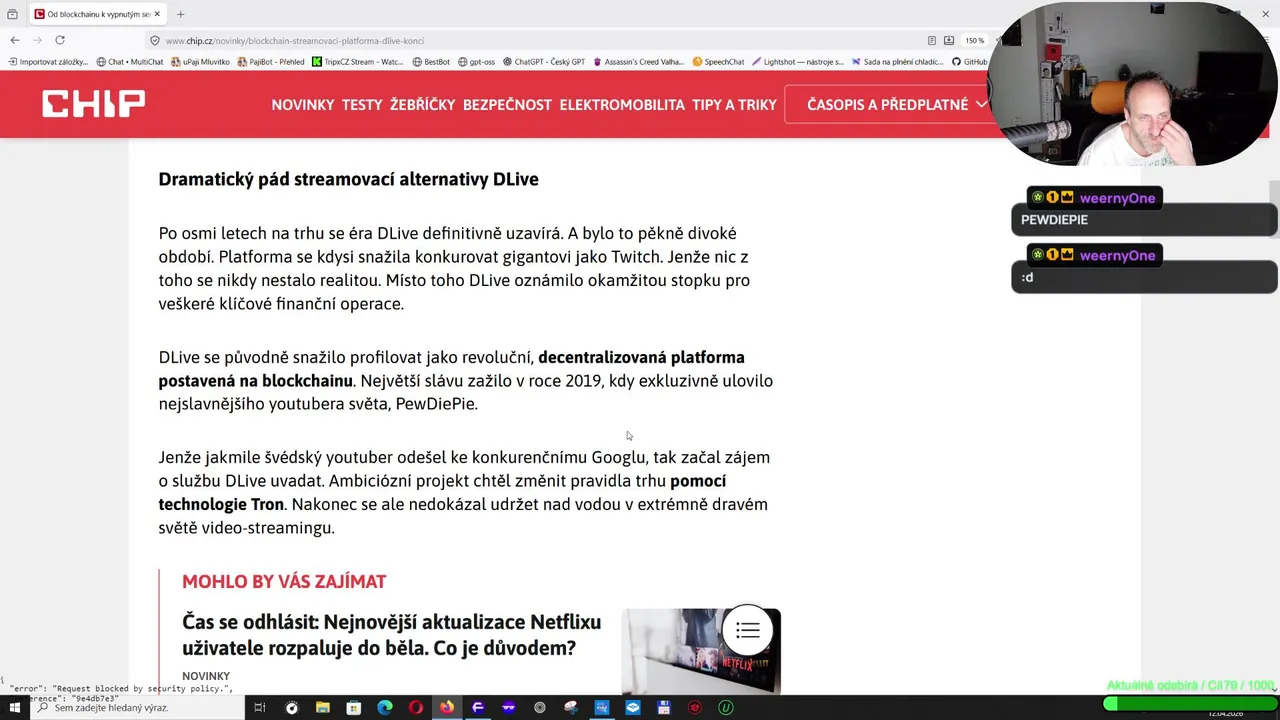Expand the ČASOPIS A PŘEDPLATNÉ dropdown
Viewport: 1280px width, 720px height.
tap(896, 104)
